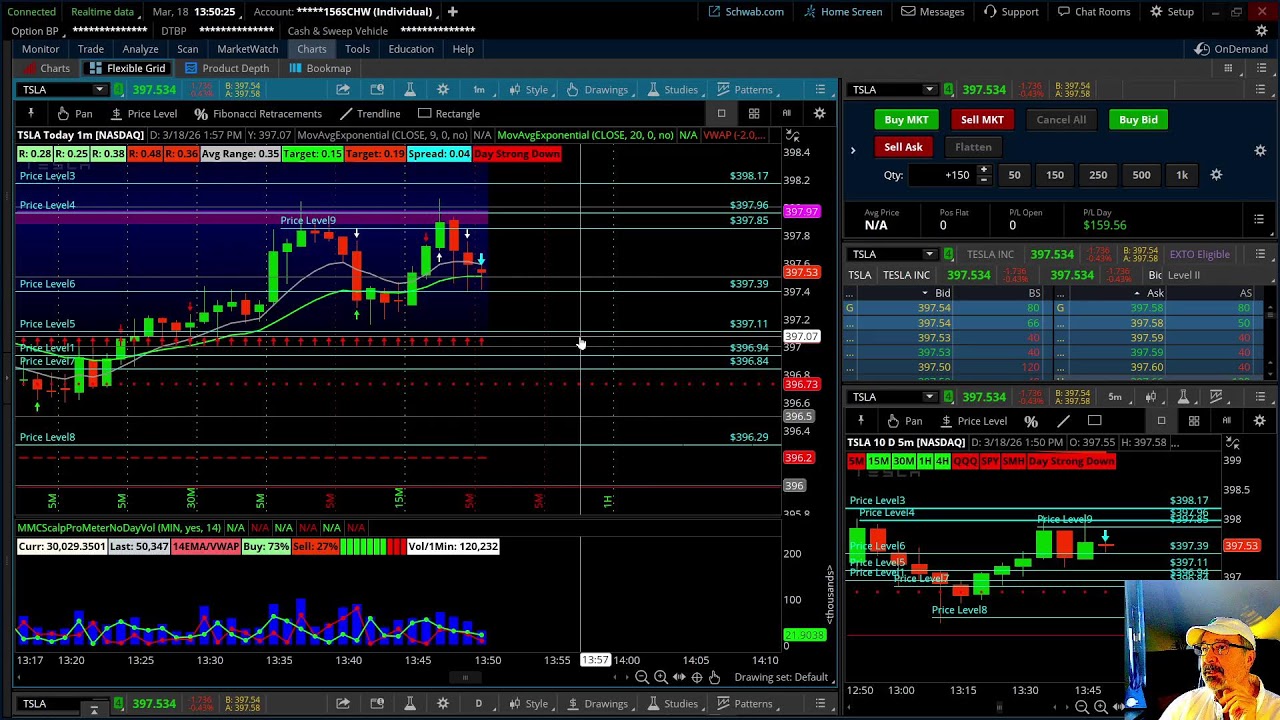Image resolution: width=1280 pixels, height=720 pixels.
Task: Open the Analyze tab
Action: tap(141, 49)
